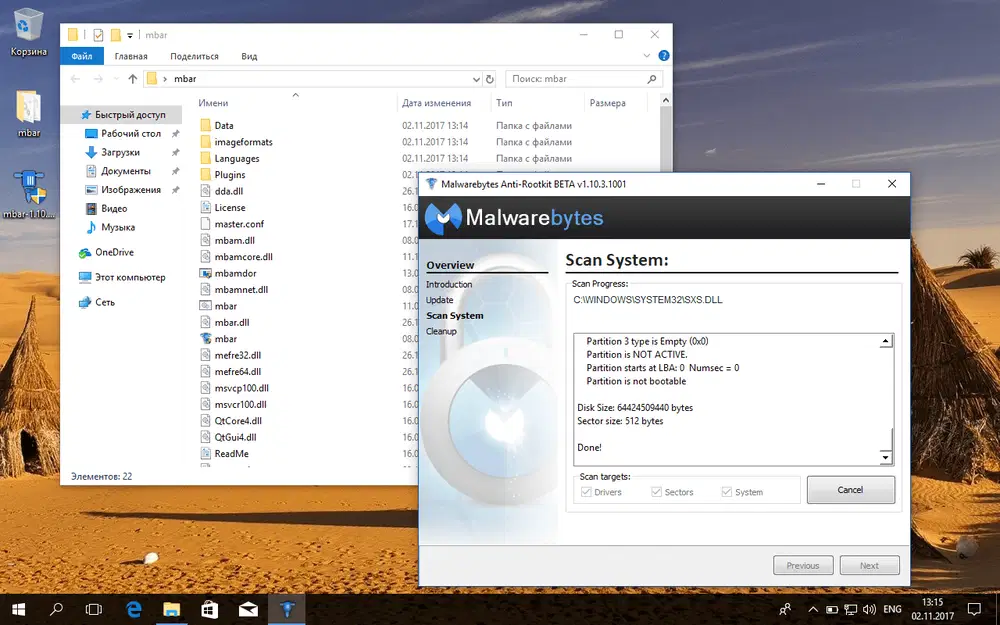1000x625 pixels.
Task: Cancel the running rootkit scan
Action: click(850, 490)
